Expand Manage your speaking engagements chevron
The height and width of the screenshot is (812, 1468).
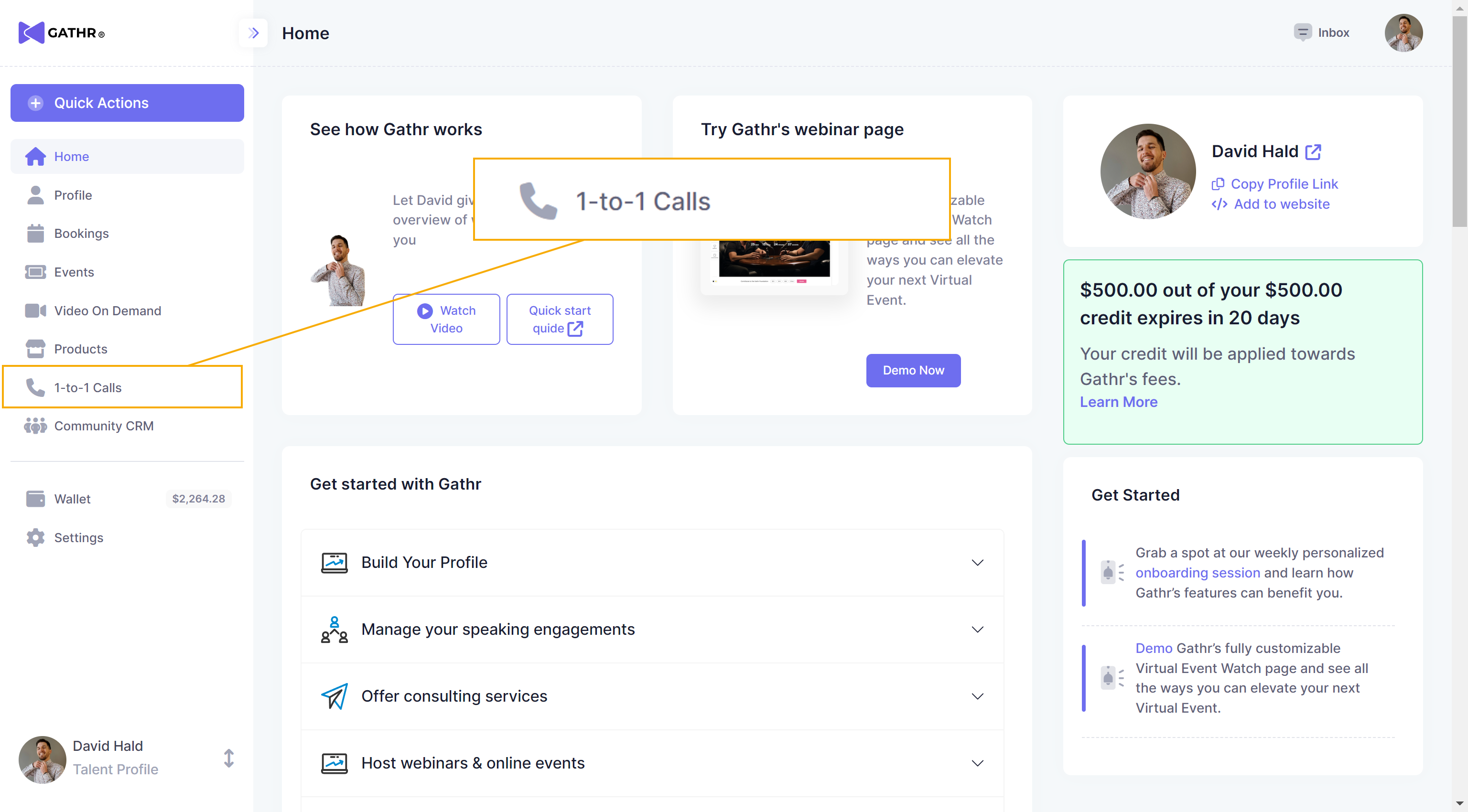coord(977,629)
